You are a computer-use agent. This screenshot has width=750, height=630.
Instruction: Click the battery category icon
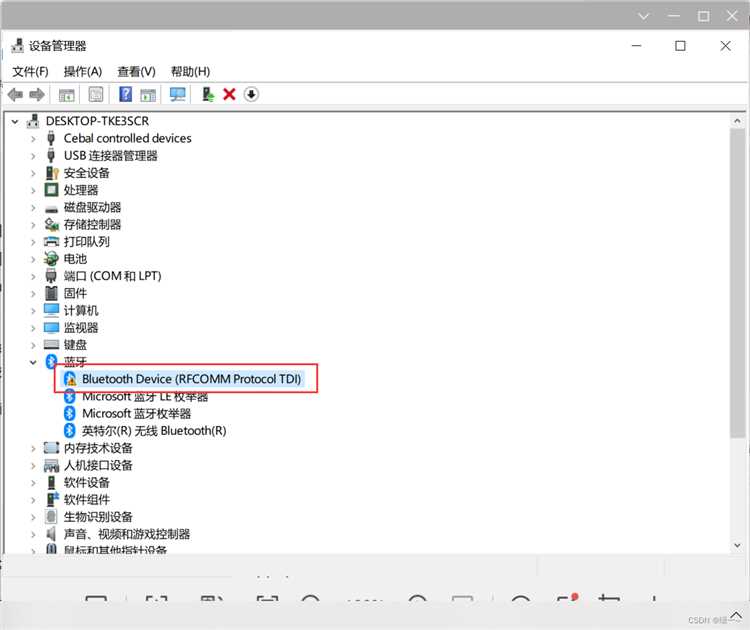click(51, 259)
